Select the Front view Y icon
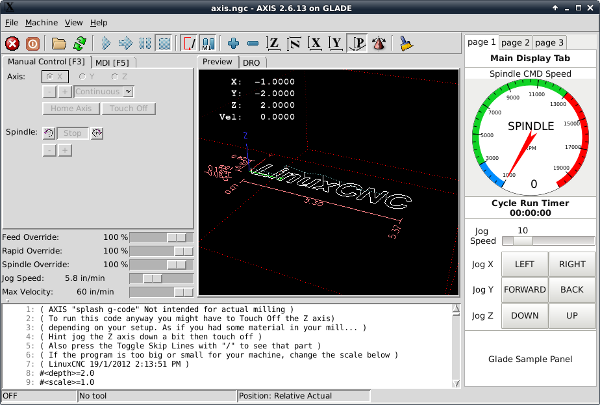Screen dimensions: 600x405 (x=336, y=44)
